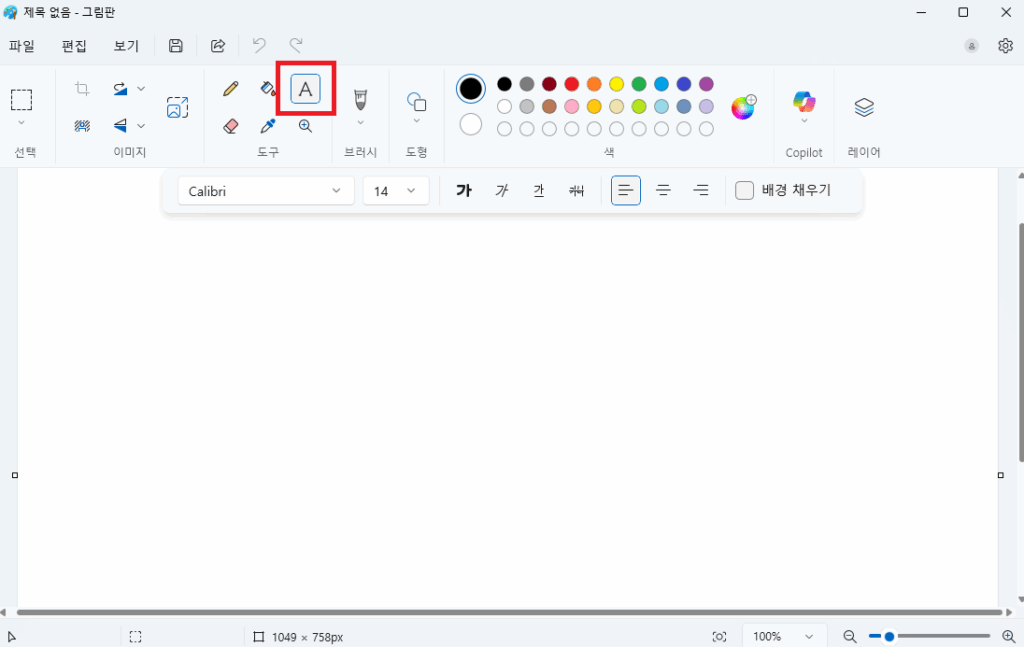This screenshot has height=647, width=1024.
Task: Select the Eraser tool
Action: [231, 126]
